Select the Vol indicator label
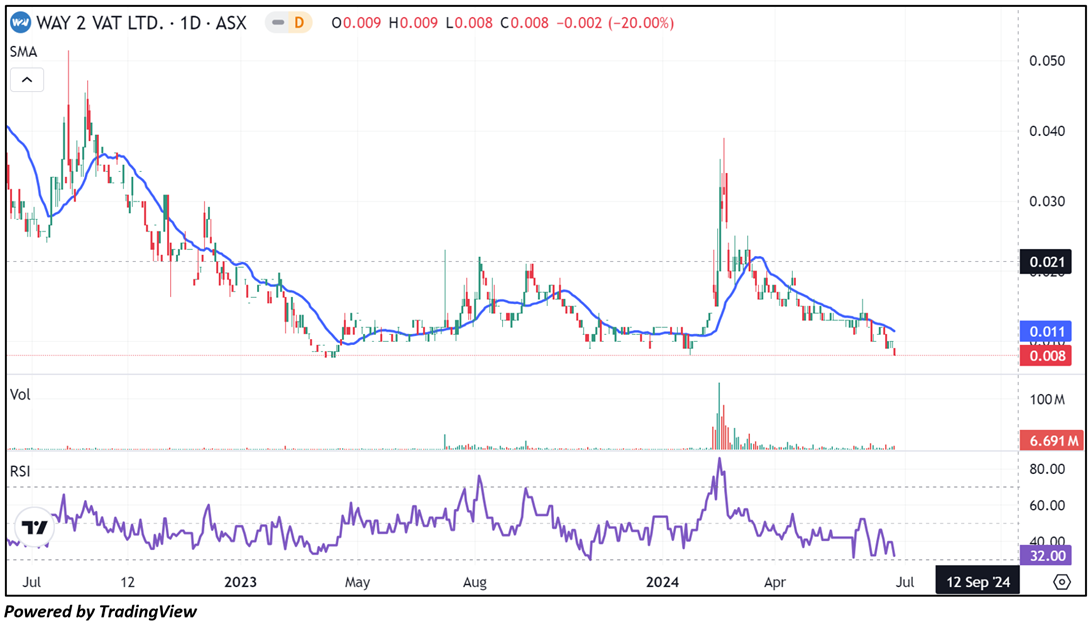Image resolution: width=1090 pixels, height=623 pixels. 20,394
